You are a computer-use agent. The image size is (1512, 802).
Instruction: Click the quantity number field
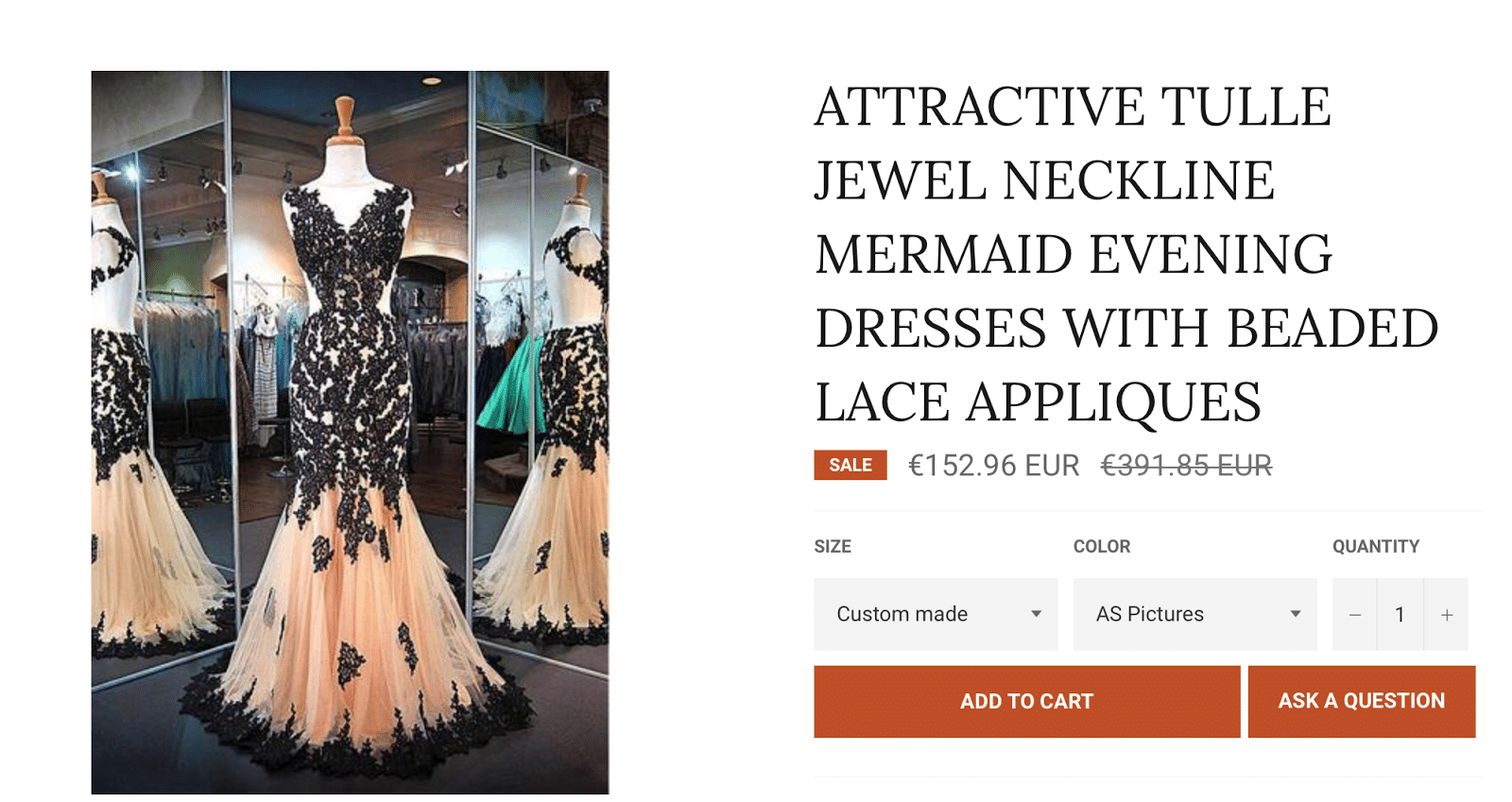click(1400, 615)
